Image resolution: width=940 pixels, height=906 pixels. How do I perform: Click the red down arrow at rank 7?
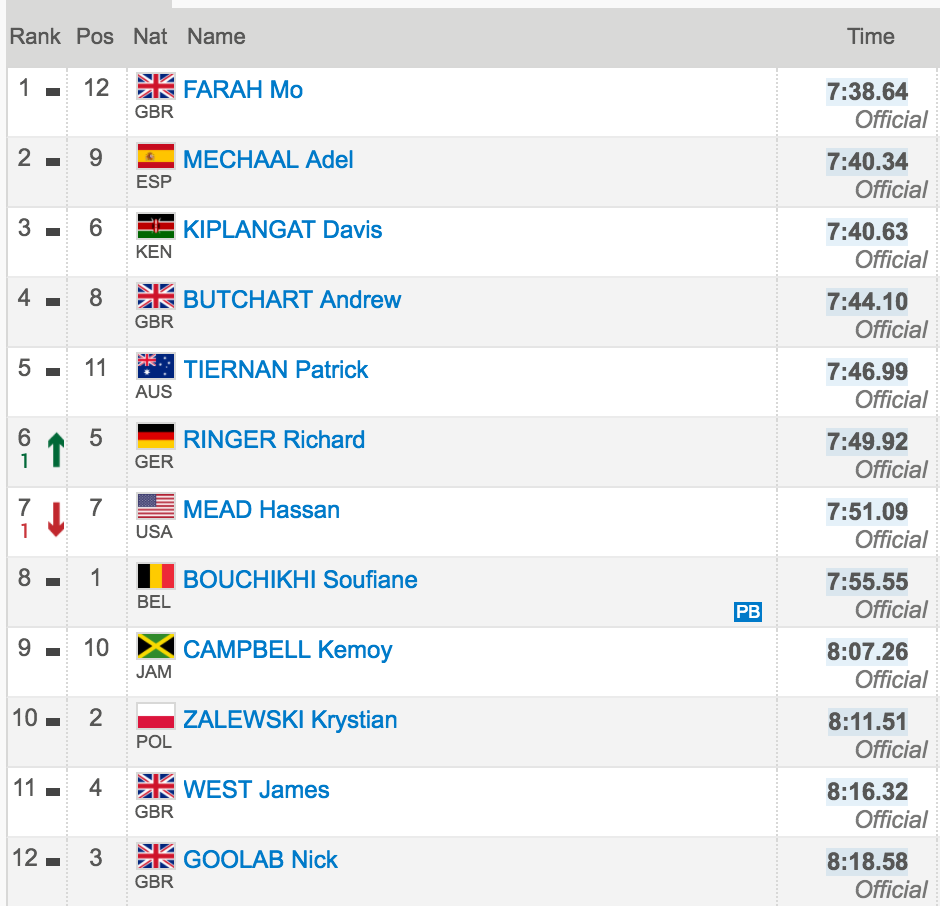[x=56, y=519]
